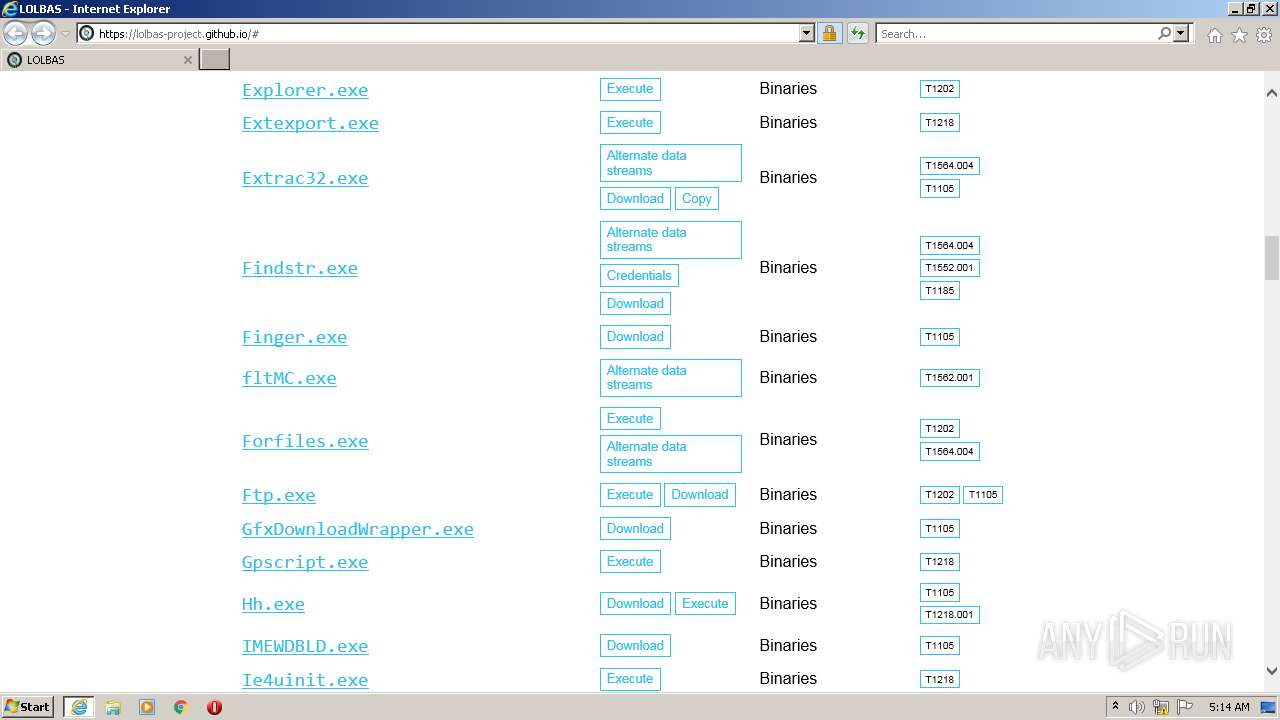Click Download tag for Ftp.exe
The width and height of the screenshot is (1280, 720).
coord(700,495)
